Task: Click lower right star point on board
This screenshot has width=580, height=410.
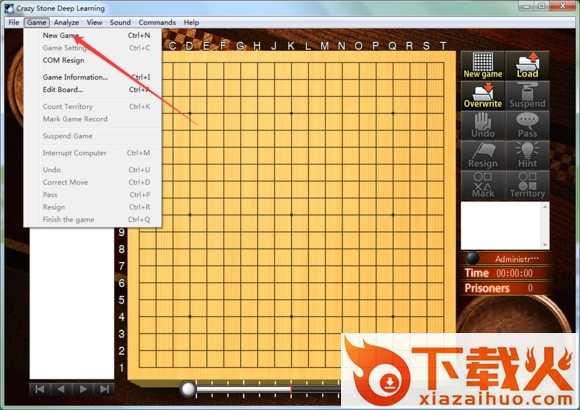Action: pos(393,316)
